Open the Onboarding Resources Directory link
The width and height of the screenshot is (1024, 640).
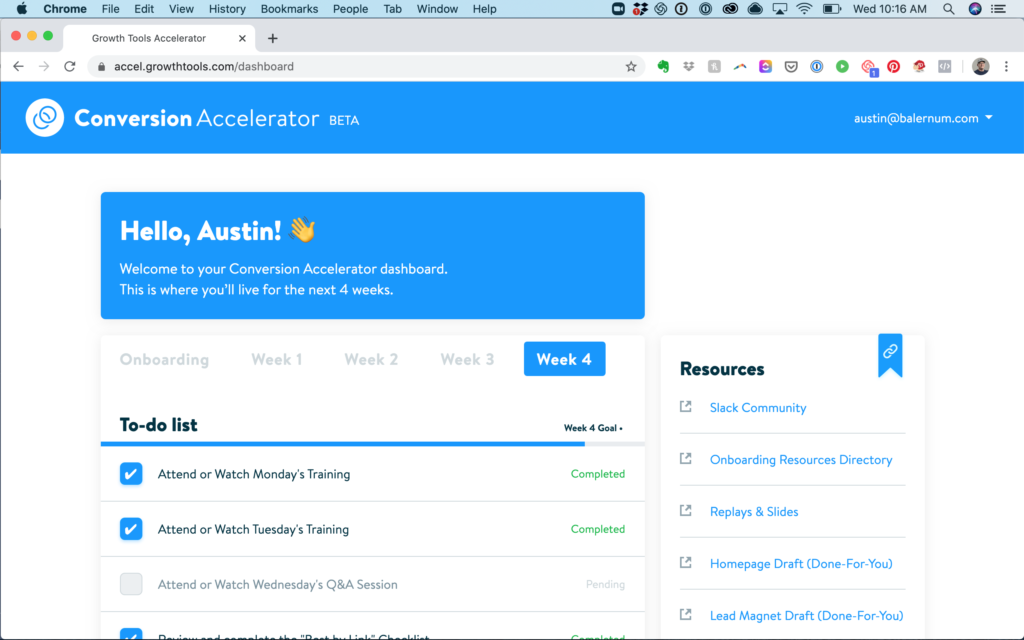tap(801, 459)
